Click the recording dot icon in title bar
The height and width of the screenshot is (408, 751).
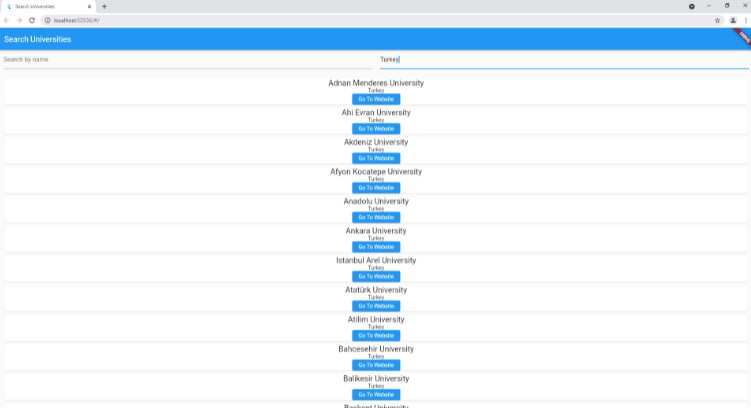coord(692,6)
